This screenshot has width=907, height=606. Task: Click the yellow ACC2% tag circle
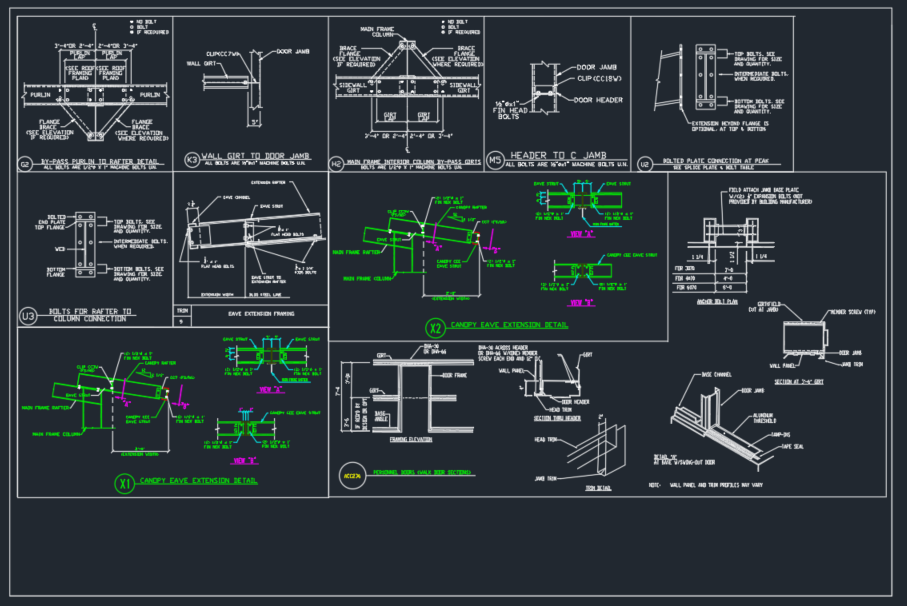(352, 476)
